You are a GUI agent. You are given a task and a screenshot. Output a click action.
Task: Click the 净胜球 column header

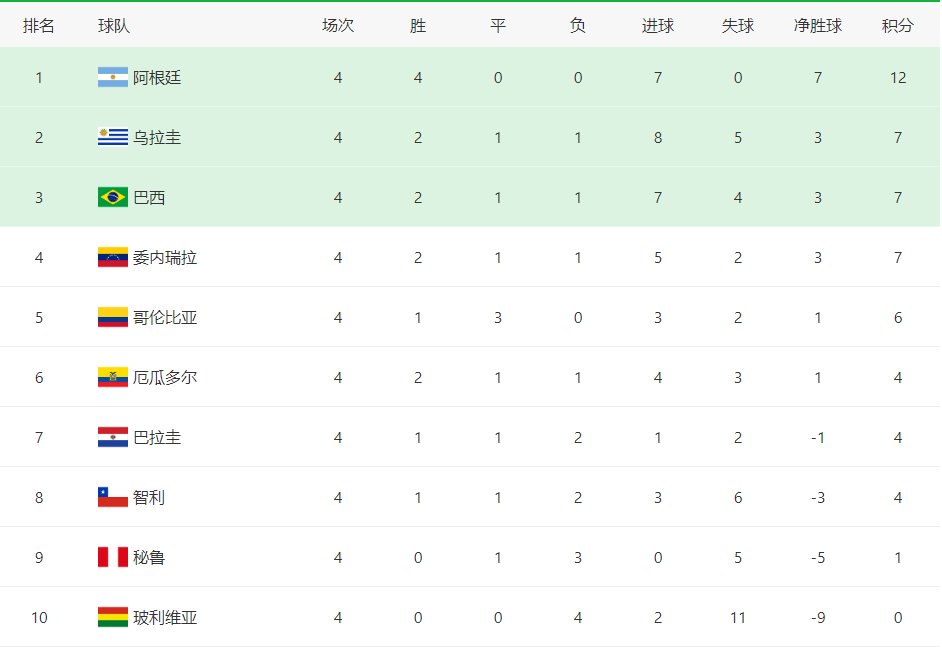pyautogui.click(x=818, y=25)
